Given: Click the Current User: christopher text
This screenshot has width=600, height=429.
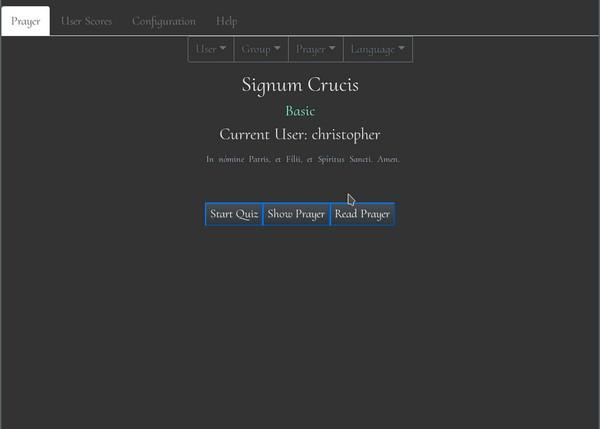Looking at the screenshot, I should coord(300,135).
